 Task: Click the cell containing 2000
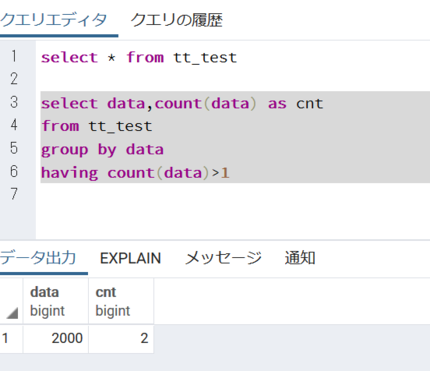(x=56, y=339)
